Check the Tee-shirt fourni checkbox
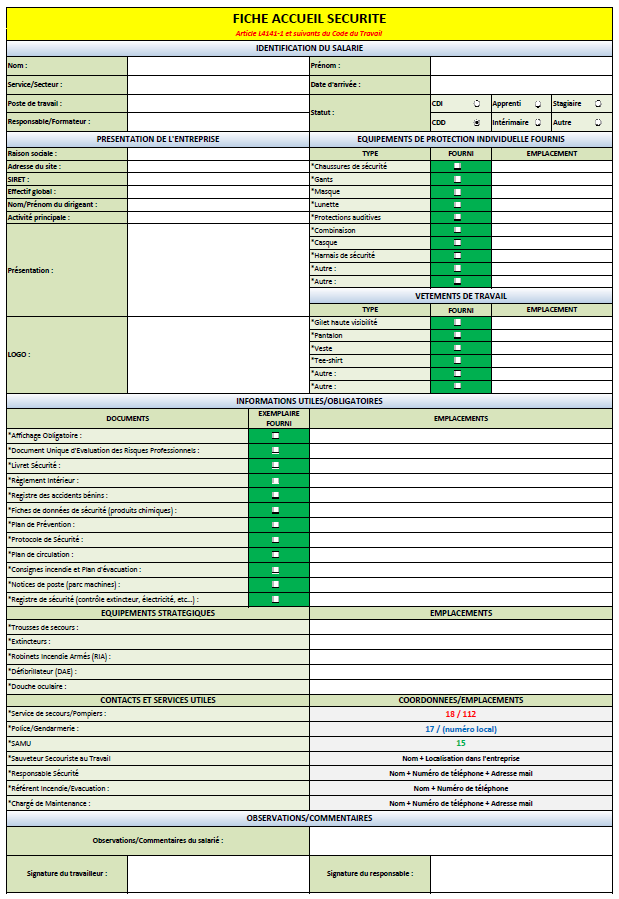The width and height of the screenshot is (619, 899). coord(458,360)
